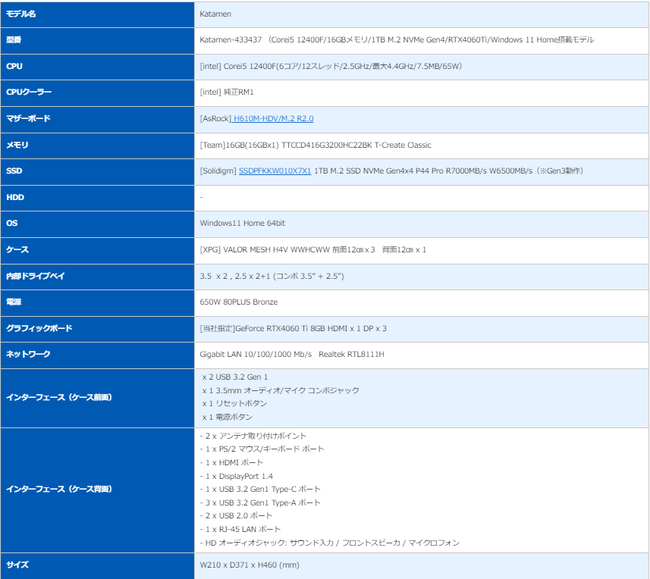Click the [intel] 純正RM1 cooler value
Screen dimensions: 650x579
point(227,92)
